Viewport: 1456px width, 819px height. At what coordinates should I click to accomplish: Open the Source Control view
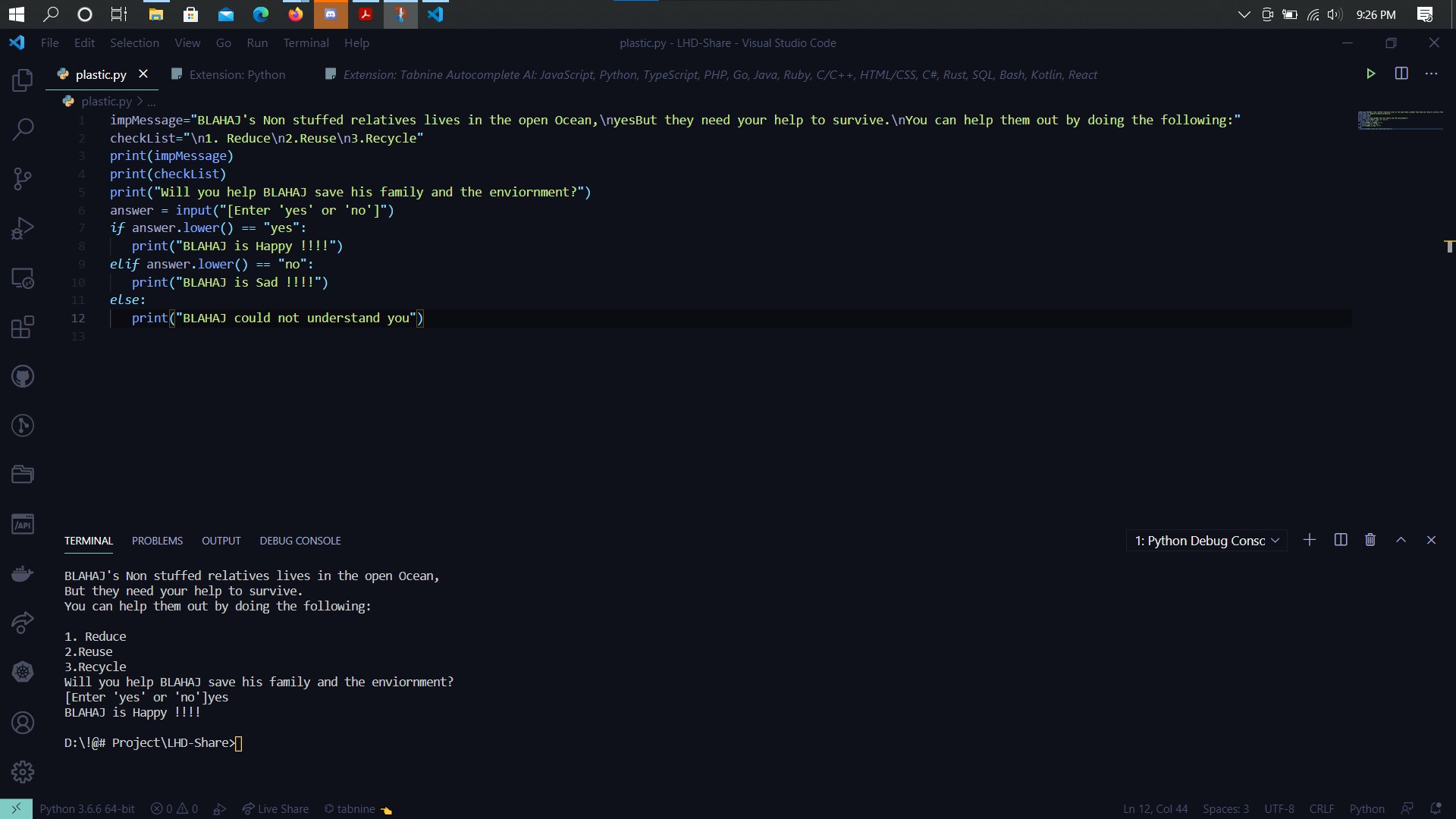pyautogui.click(x=23, y=179)
